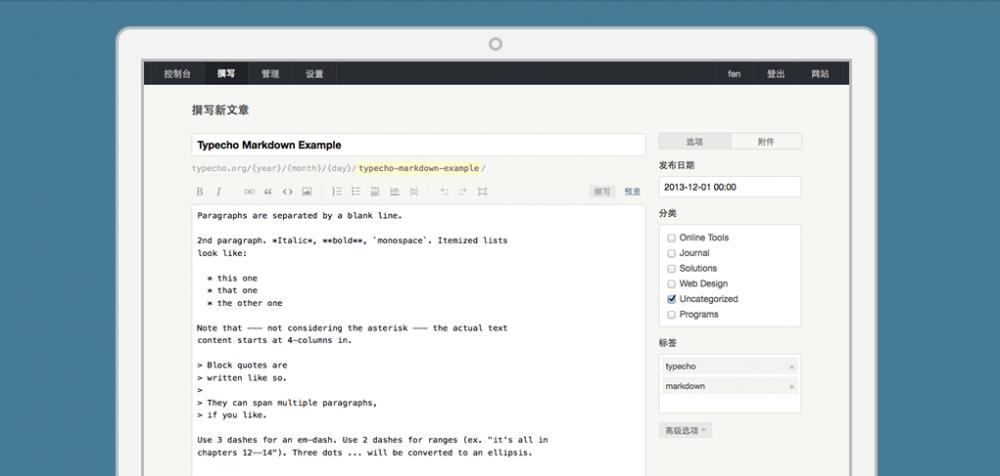1000x476 pixels.
Task: Check the Journal category
Action: tap(672, 253)
